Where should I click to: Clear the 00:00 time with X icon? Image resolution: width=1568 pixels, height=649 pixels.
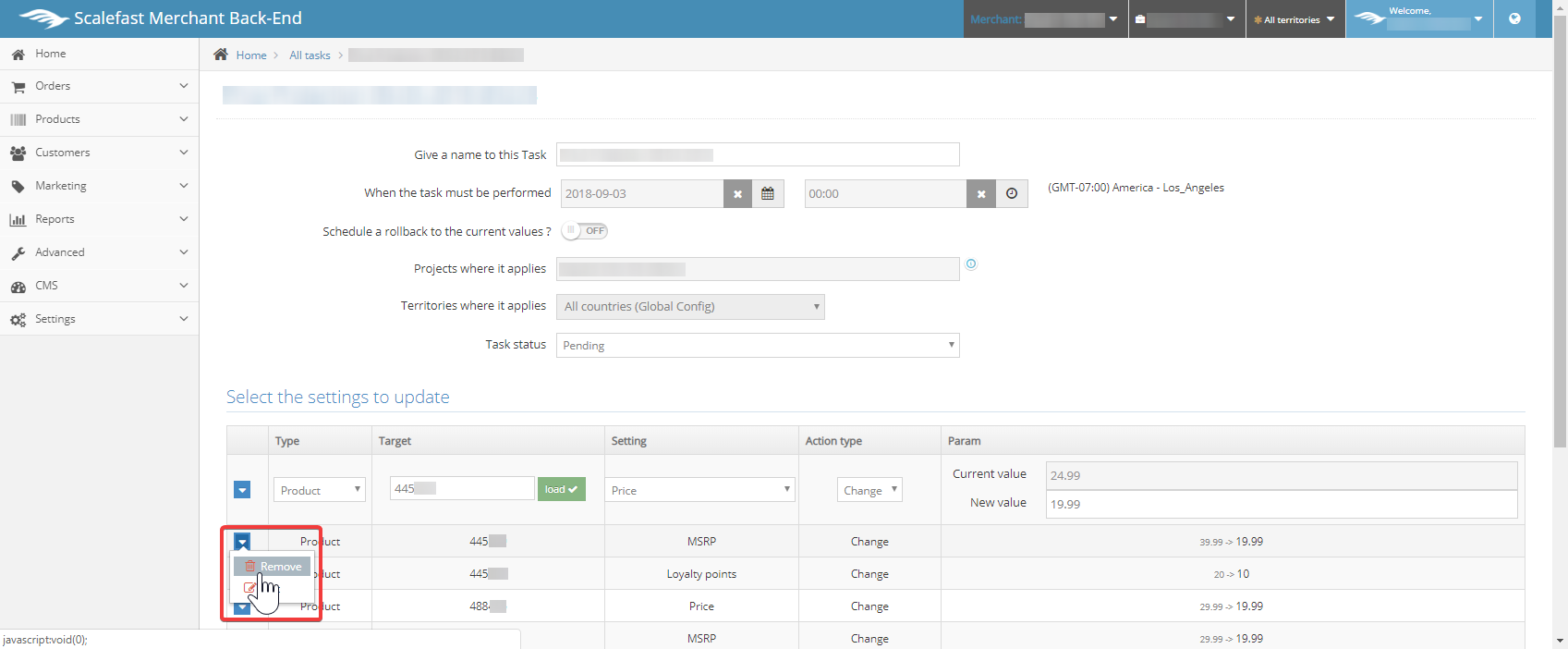pos(981,194)
